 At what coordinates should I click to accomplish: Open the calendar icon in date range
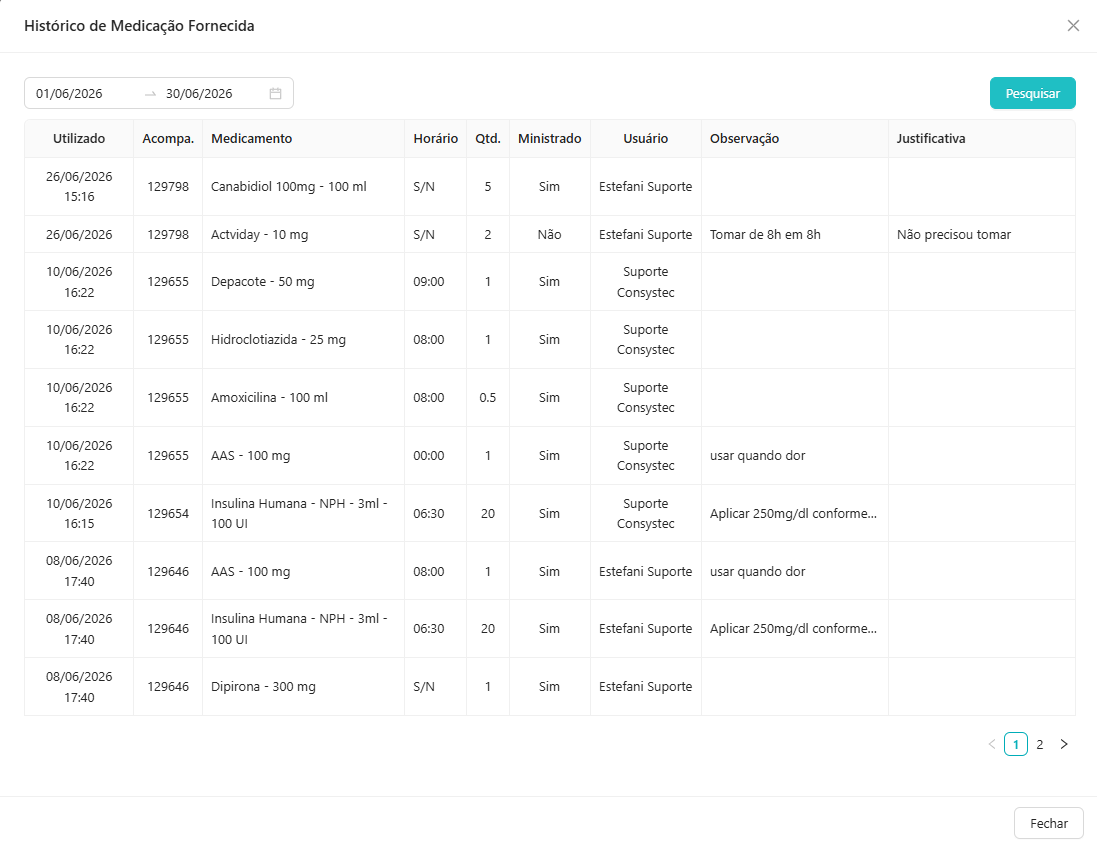(276, 94)
